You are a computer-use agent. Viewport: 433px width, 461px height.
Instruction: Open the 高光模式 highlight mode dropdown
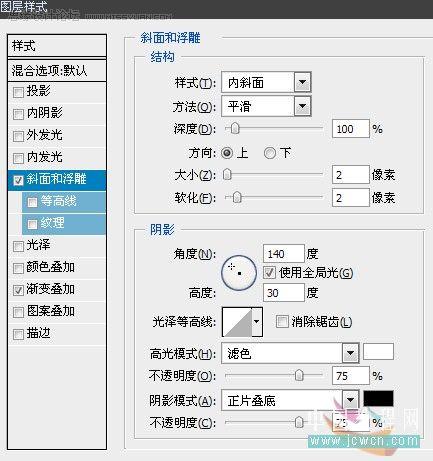click(x=350, y=353)
